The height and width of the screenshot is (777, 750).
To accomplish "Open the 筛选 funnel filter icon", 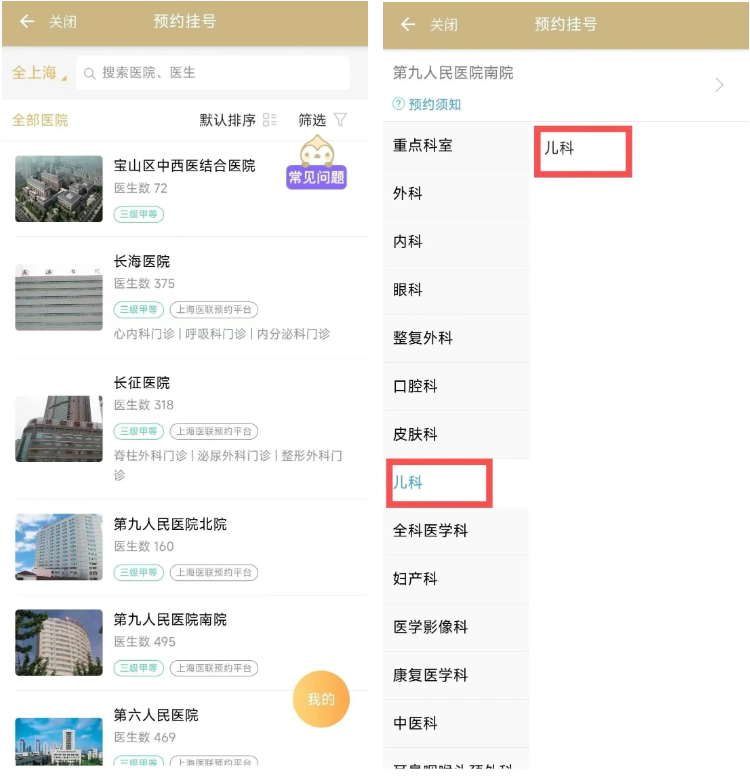I will point(340,119).
